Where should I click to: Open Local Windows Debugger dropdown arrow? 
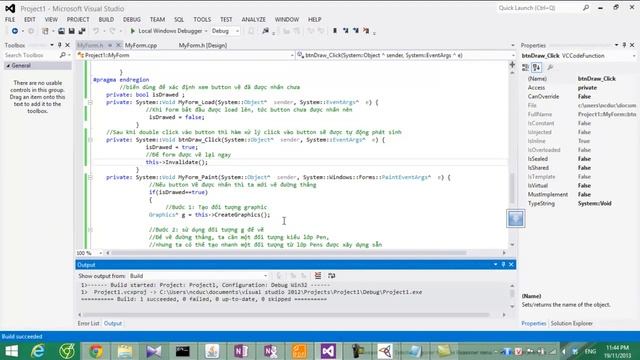206,31
